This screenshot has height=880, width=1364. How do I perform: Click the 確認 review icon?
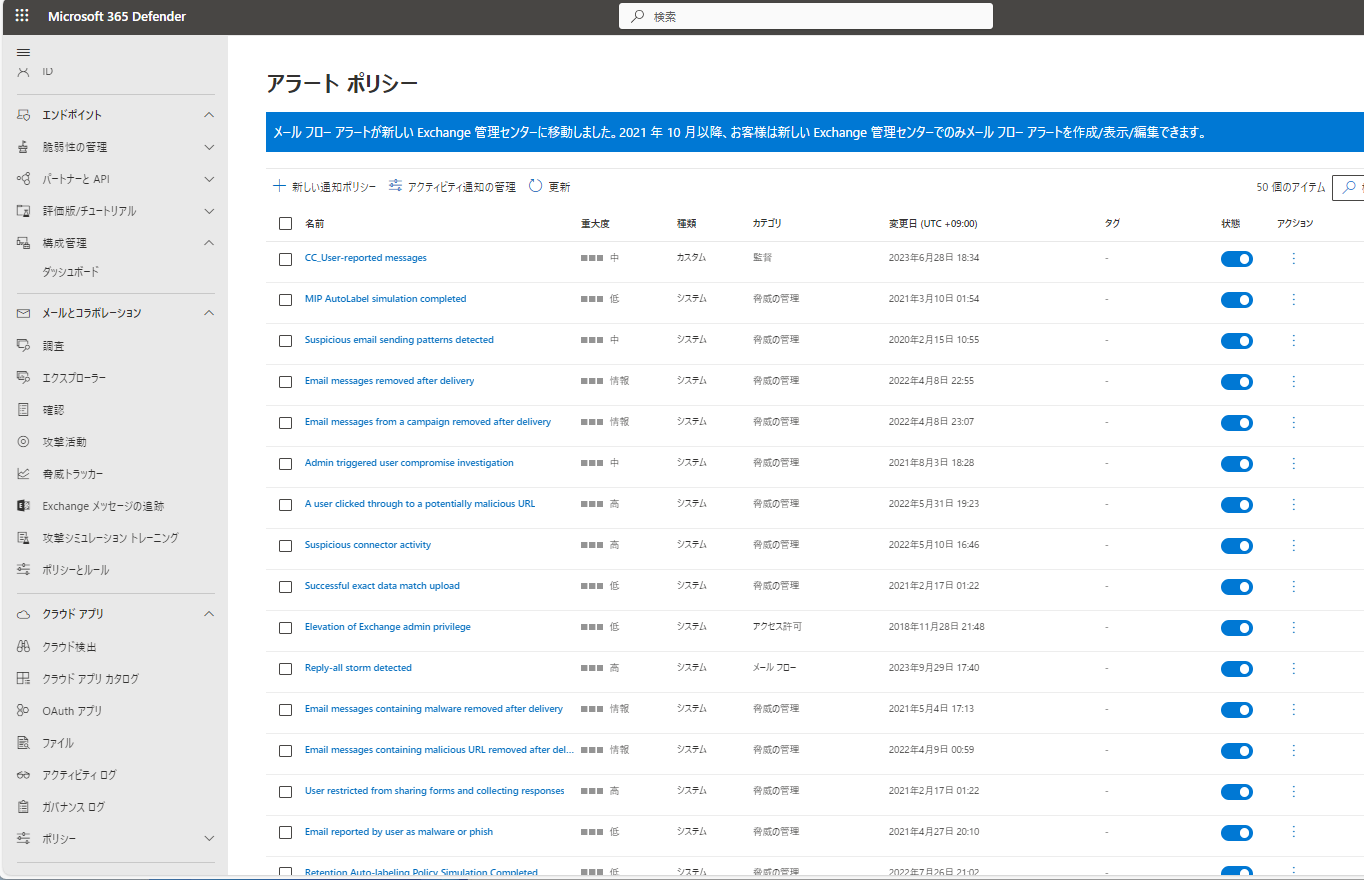[x=23, y=410]
